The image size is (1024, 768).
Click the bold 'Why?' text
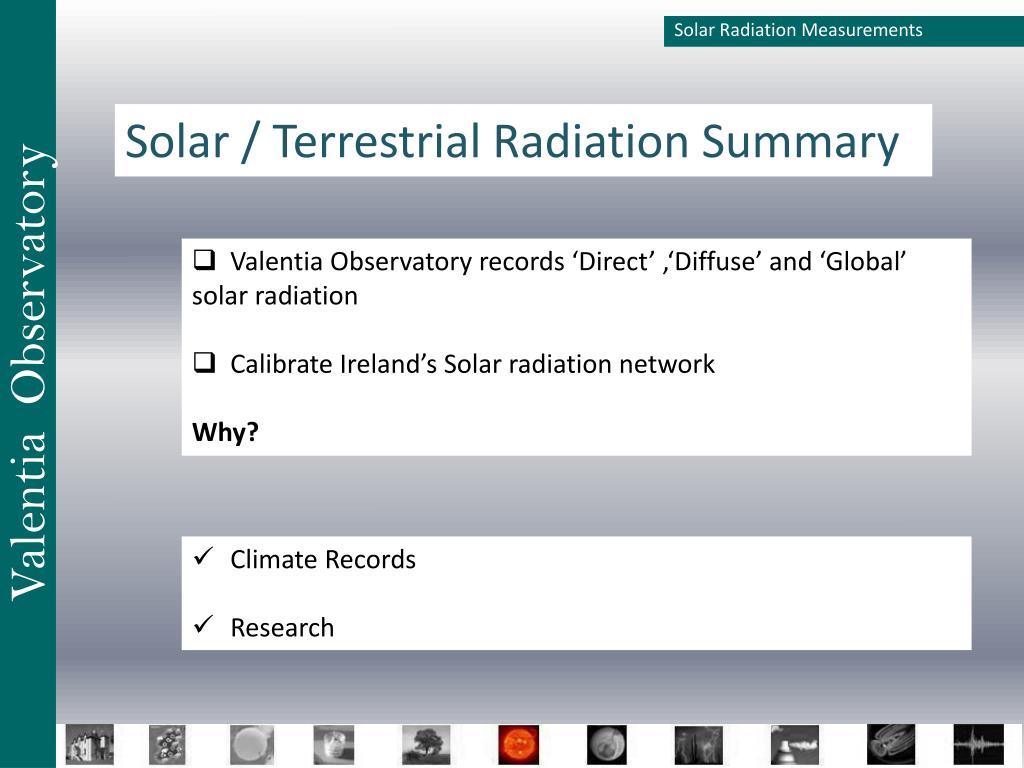pos(225,432)
